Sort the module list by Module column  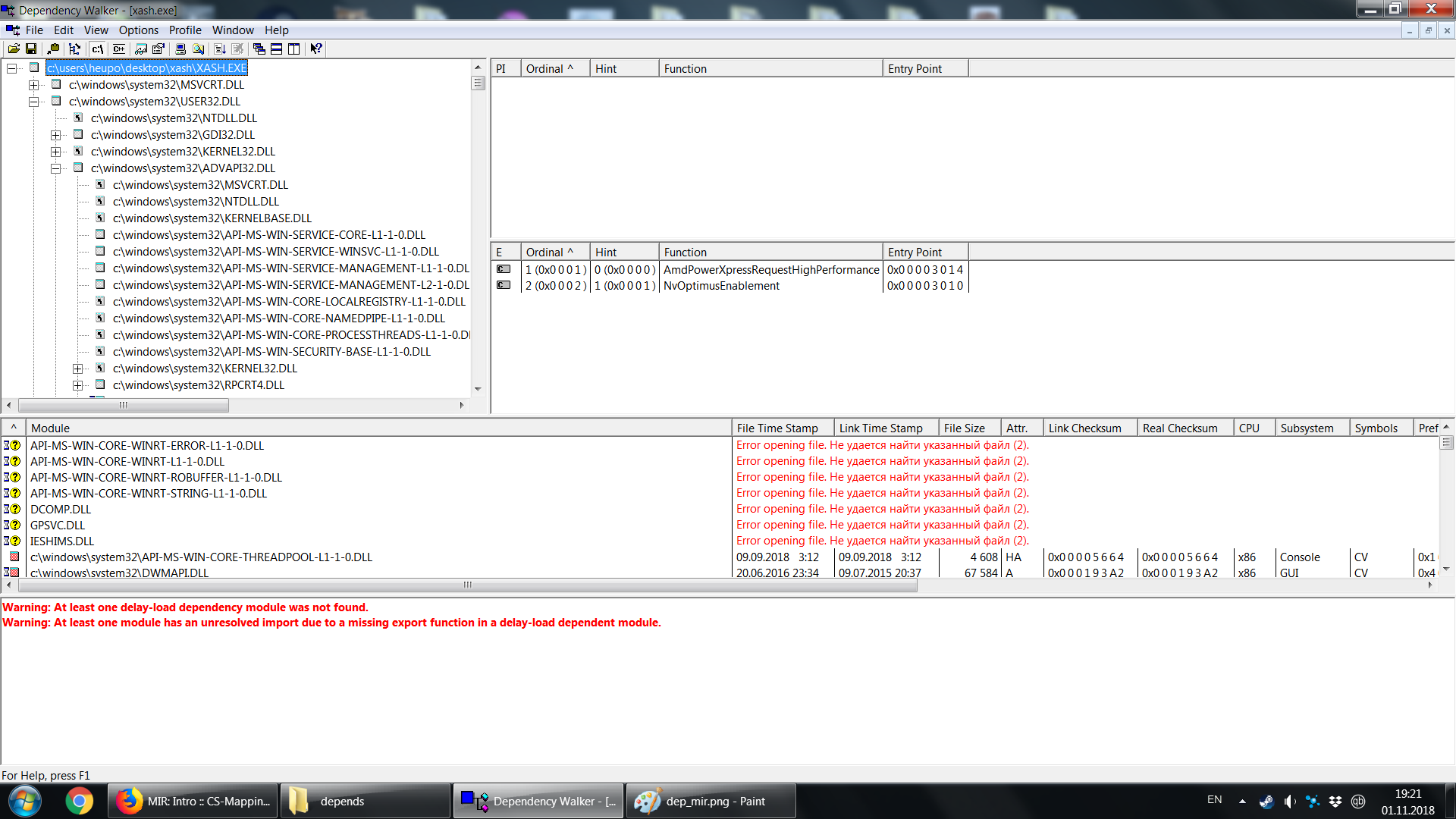[x=378, y=428]
